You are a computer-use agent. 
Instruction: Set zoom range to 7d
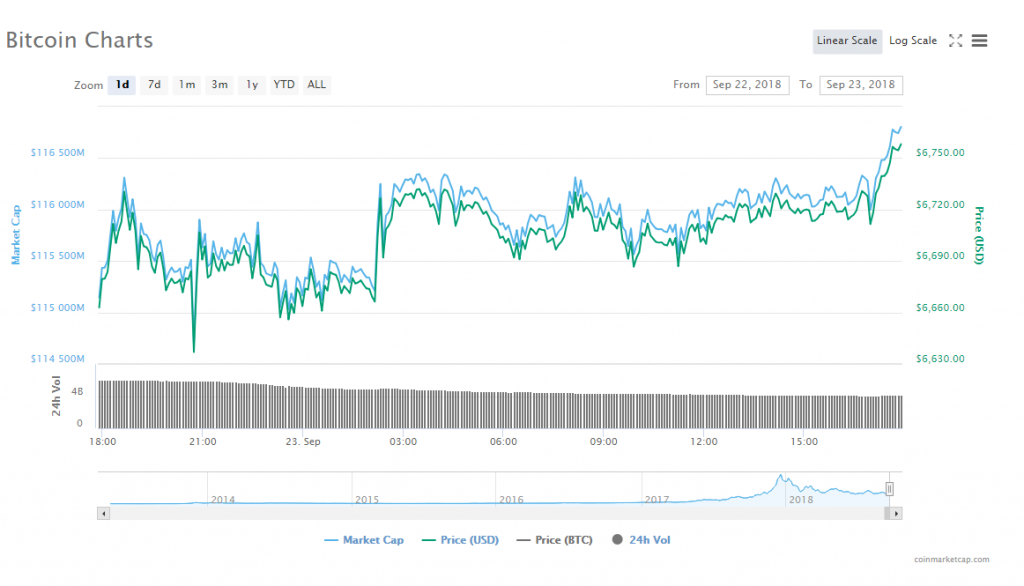154,85
